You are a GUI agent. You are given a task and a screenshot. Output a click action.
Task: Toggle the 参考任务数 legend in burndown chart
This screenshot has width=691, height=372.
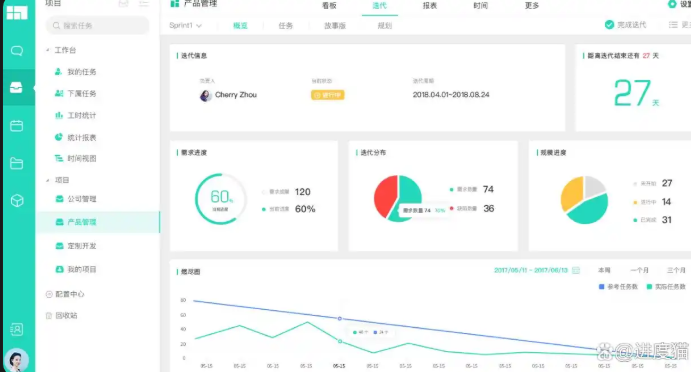point(618,286)
